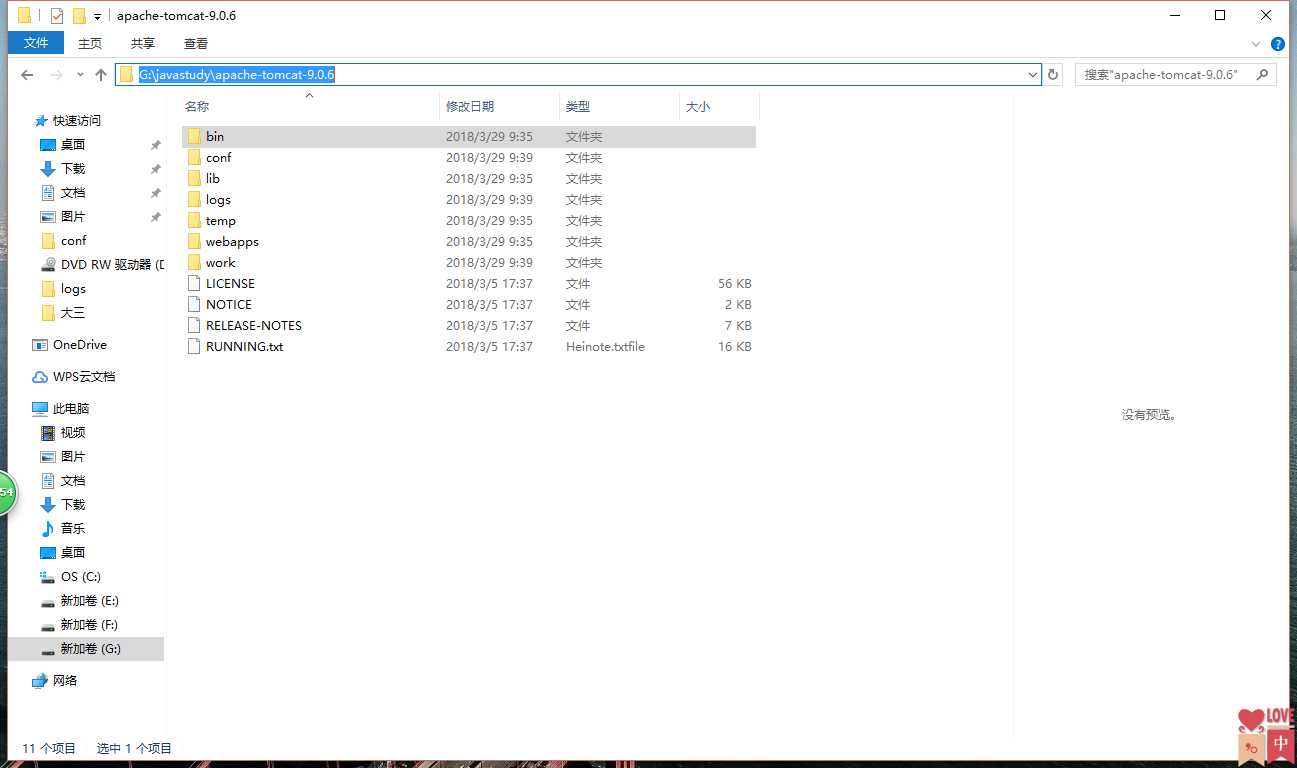1297x768 pixels.
Task: Click the webapps folder icon
Action: (x=194, y=241)
